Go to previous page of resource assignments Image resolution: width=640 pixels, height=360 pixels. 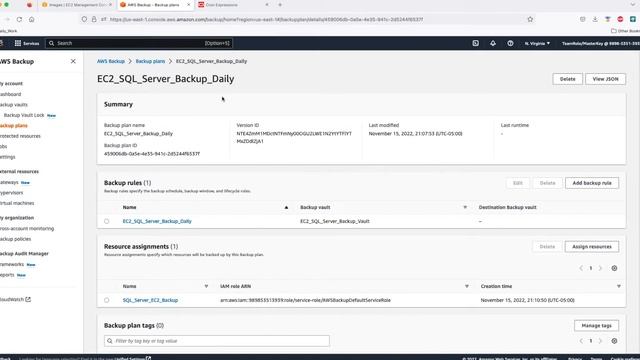[x=581, y=268]
